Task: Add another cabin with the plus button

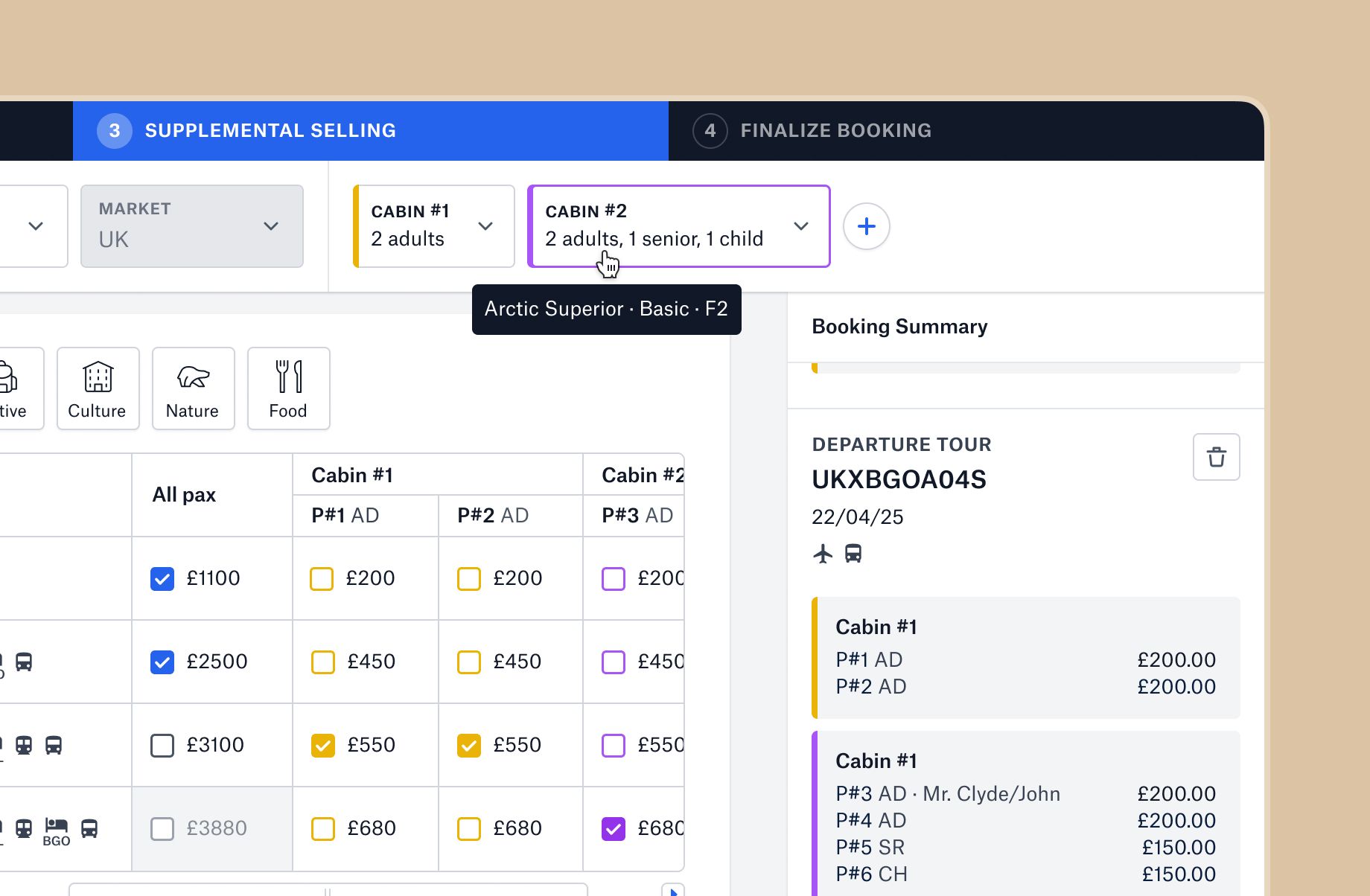Action: pyautogui.click(x=866, y=226)
